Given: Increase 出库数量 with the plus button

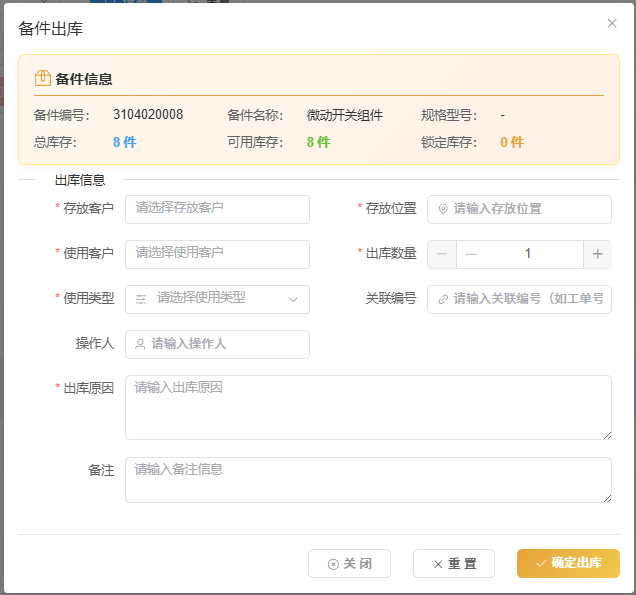Looking at the screenshot, I should [597, 254].
